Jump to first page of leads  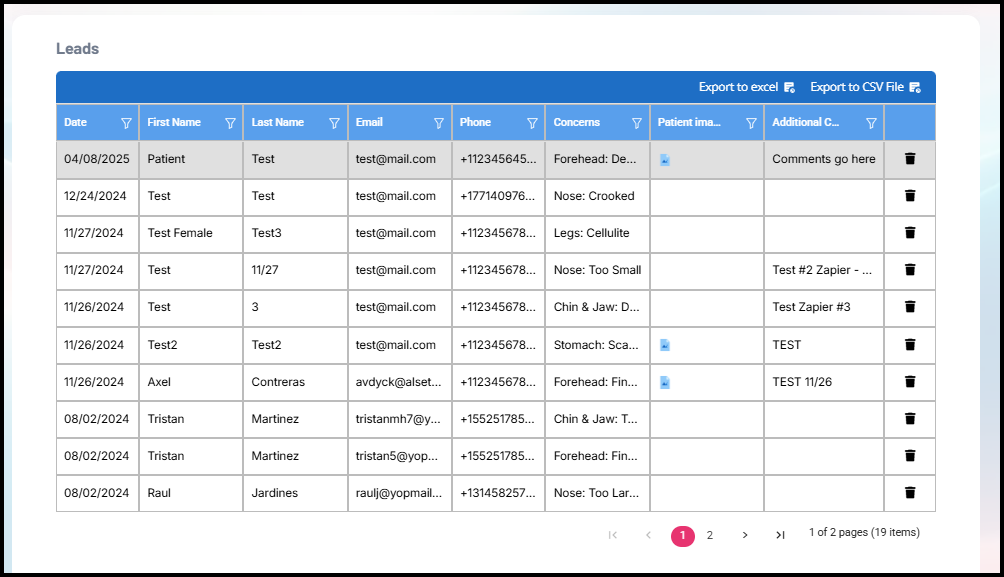[x=613, y=535]
